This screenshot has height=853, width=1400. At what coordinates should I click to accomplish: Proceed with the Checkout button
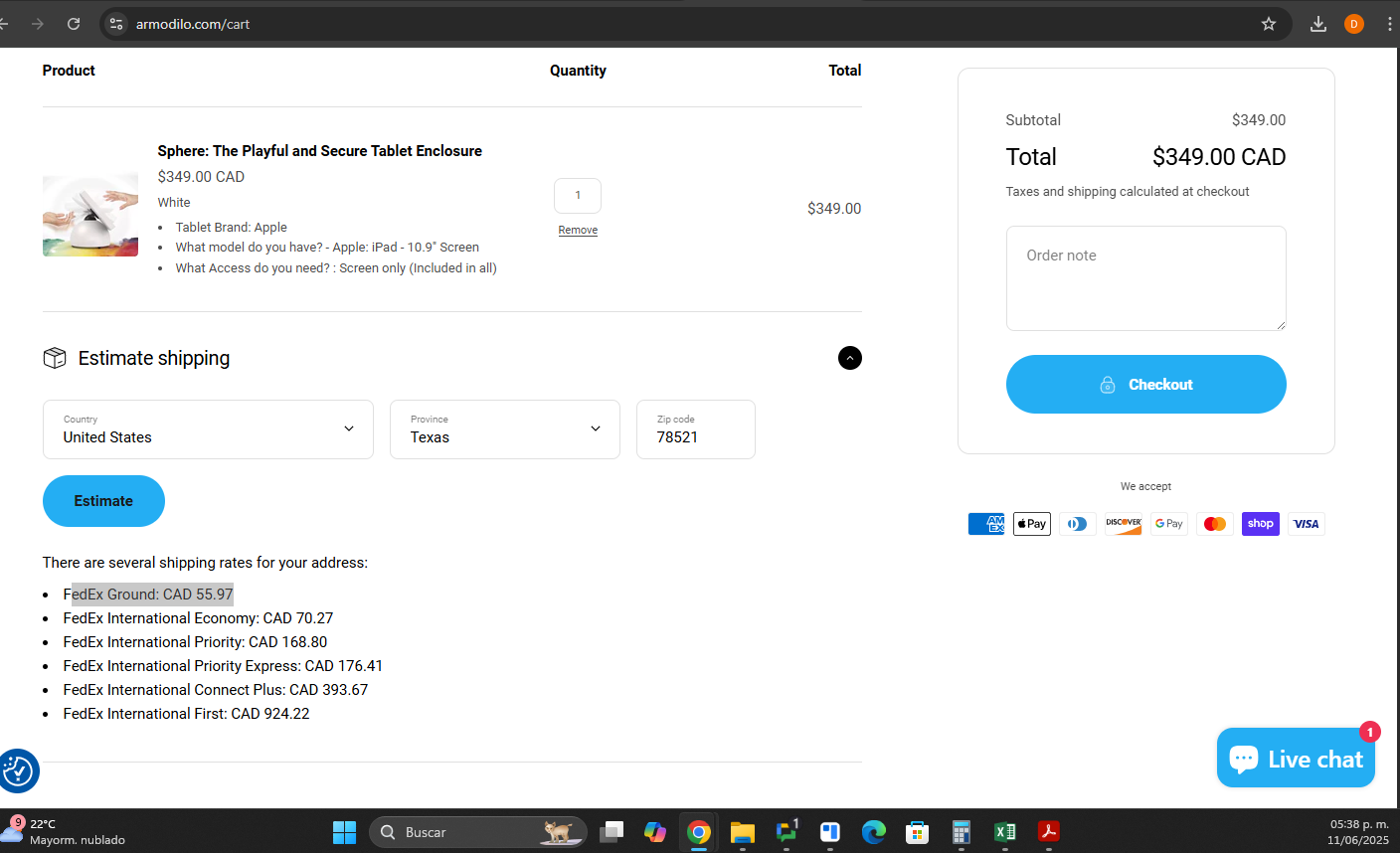[1145, 385]
